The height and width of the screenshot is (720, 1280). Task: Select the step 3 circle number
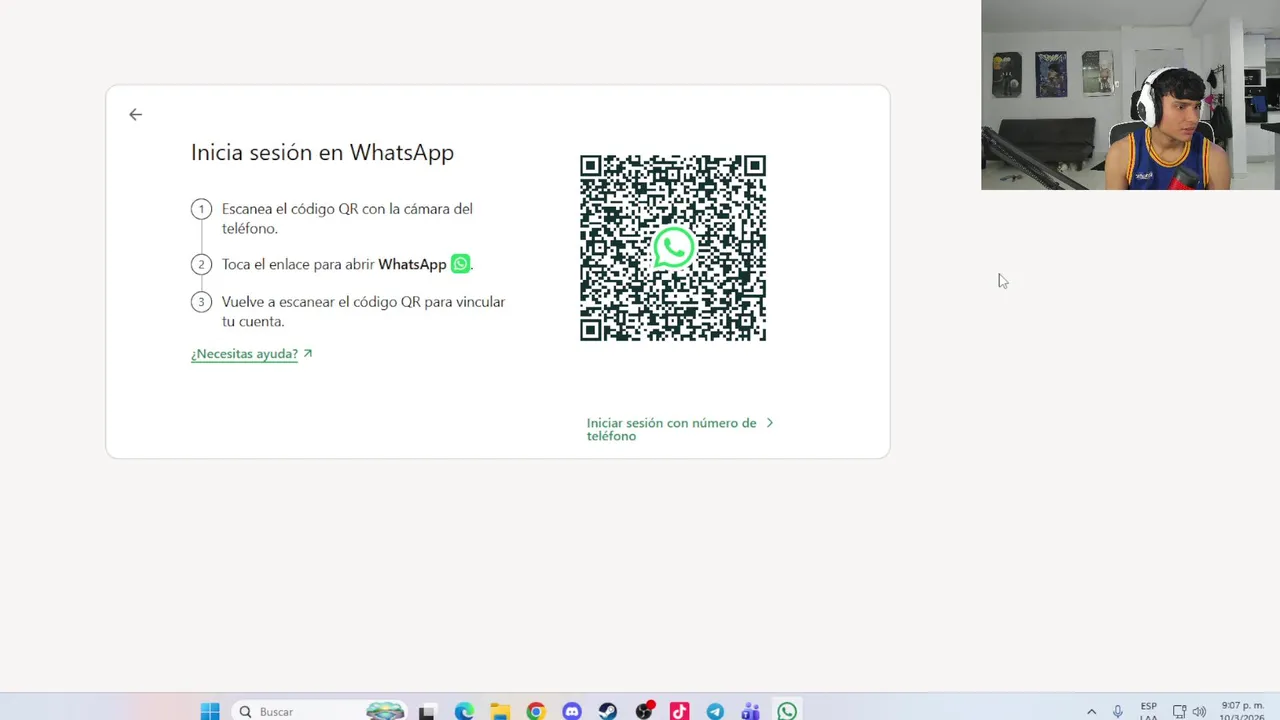point(201,302)
